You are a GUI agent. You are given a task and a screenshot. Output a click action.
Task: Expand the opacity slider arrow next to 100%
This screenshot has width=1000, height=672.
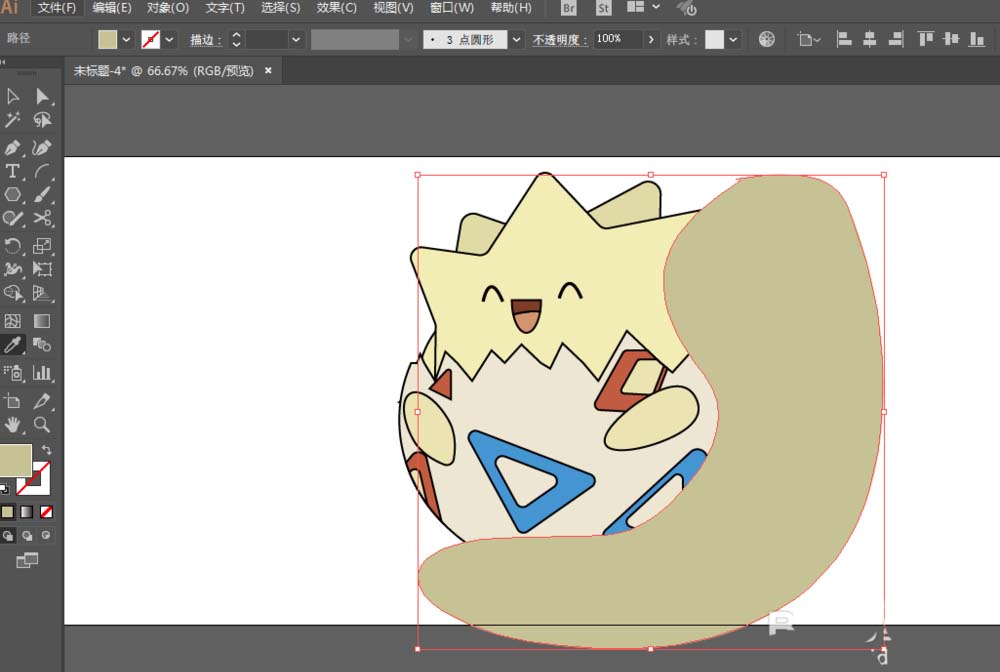pos(651,40)
